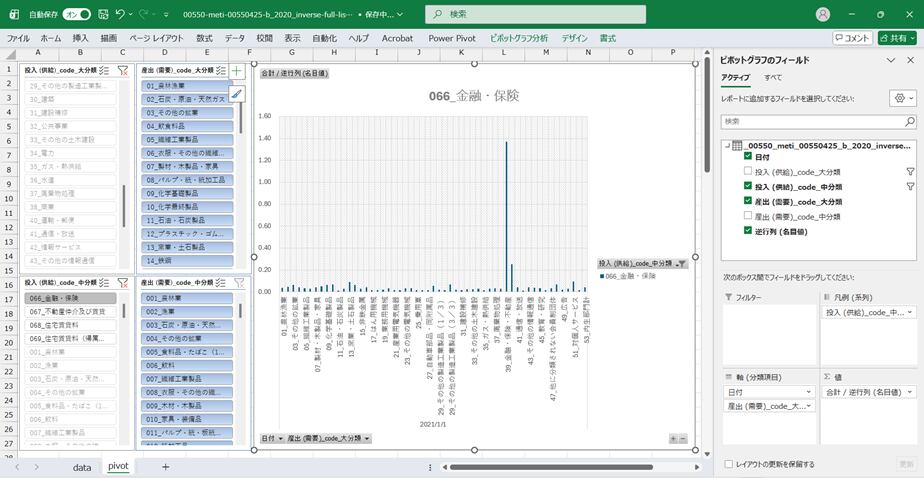Open the ピボットグラフ分析 tab
Screen dimensions: 924x478
tap(519, 38)
